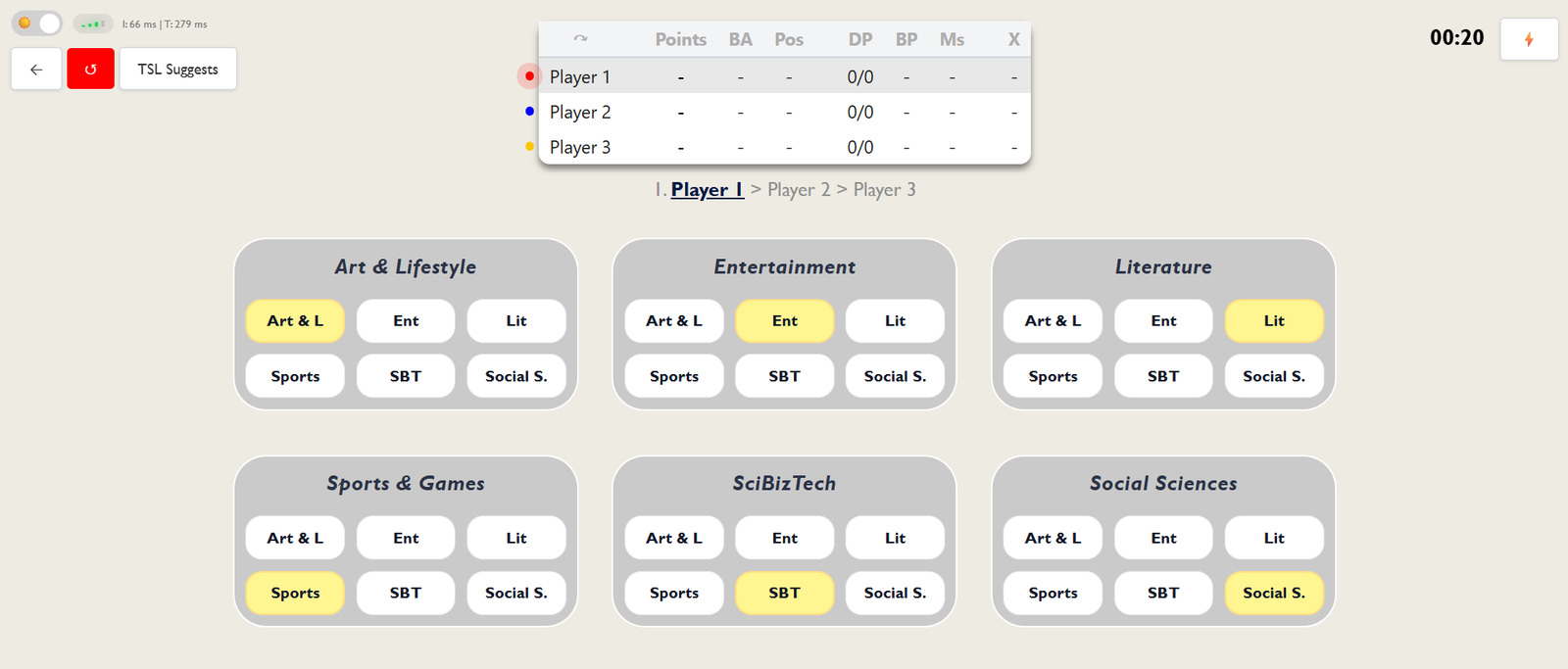Select SBT in Entertainment card
Viewport: 1568px width, 669px height.
pos(785,376)
